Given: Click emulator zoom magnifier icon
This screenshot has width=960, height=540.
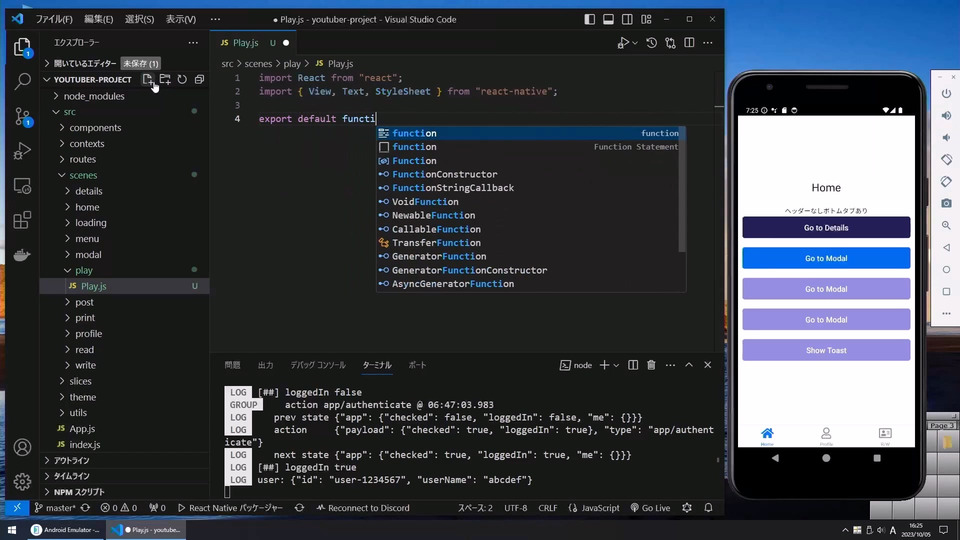Looking at the screenshot, I should pos(947,225).
